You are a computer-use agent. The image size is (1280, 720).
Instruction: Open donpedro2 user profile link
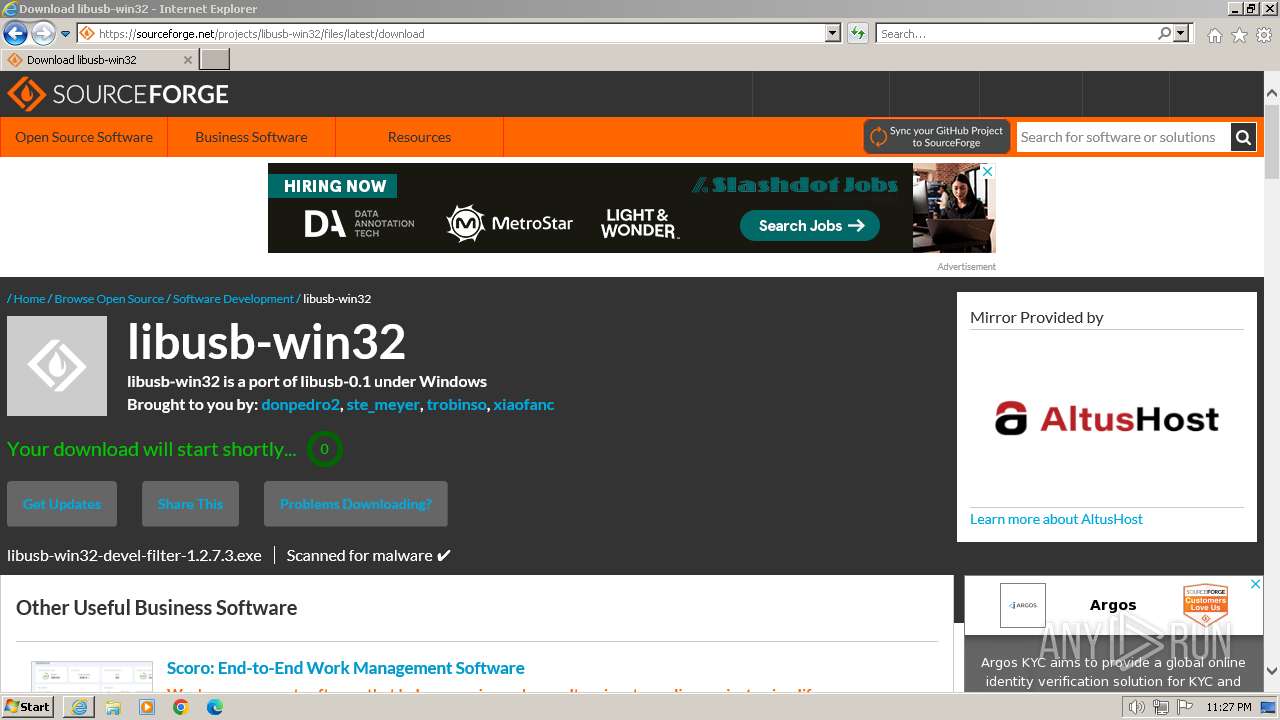[x=300, y=405]
